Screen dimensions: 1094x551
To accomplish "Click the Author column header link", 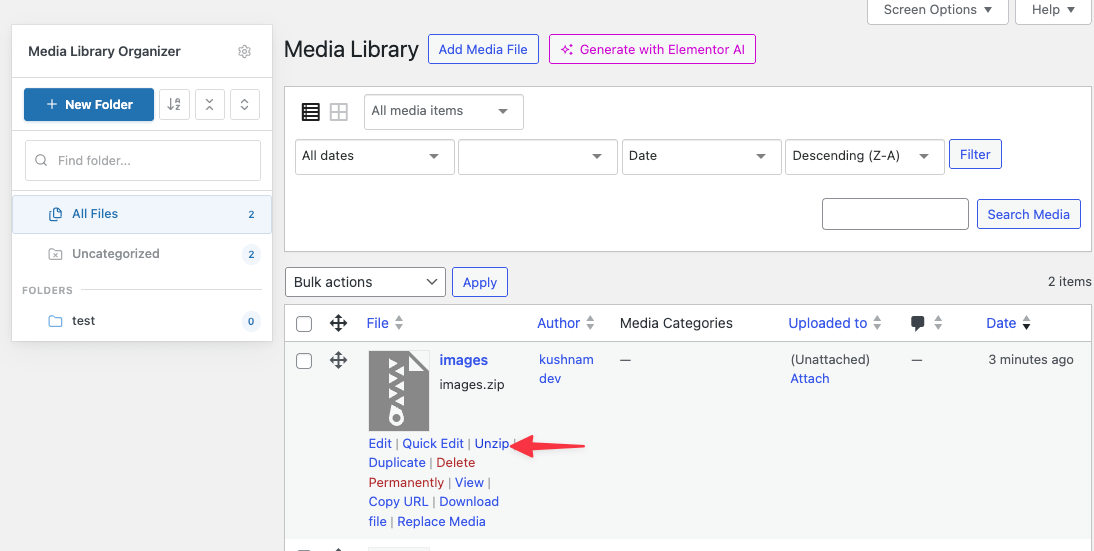I will pyautogui.click(x=558, y=323).
